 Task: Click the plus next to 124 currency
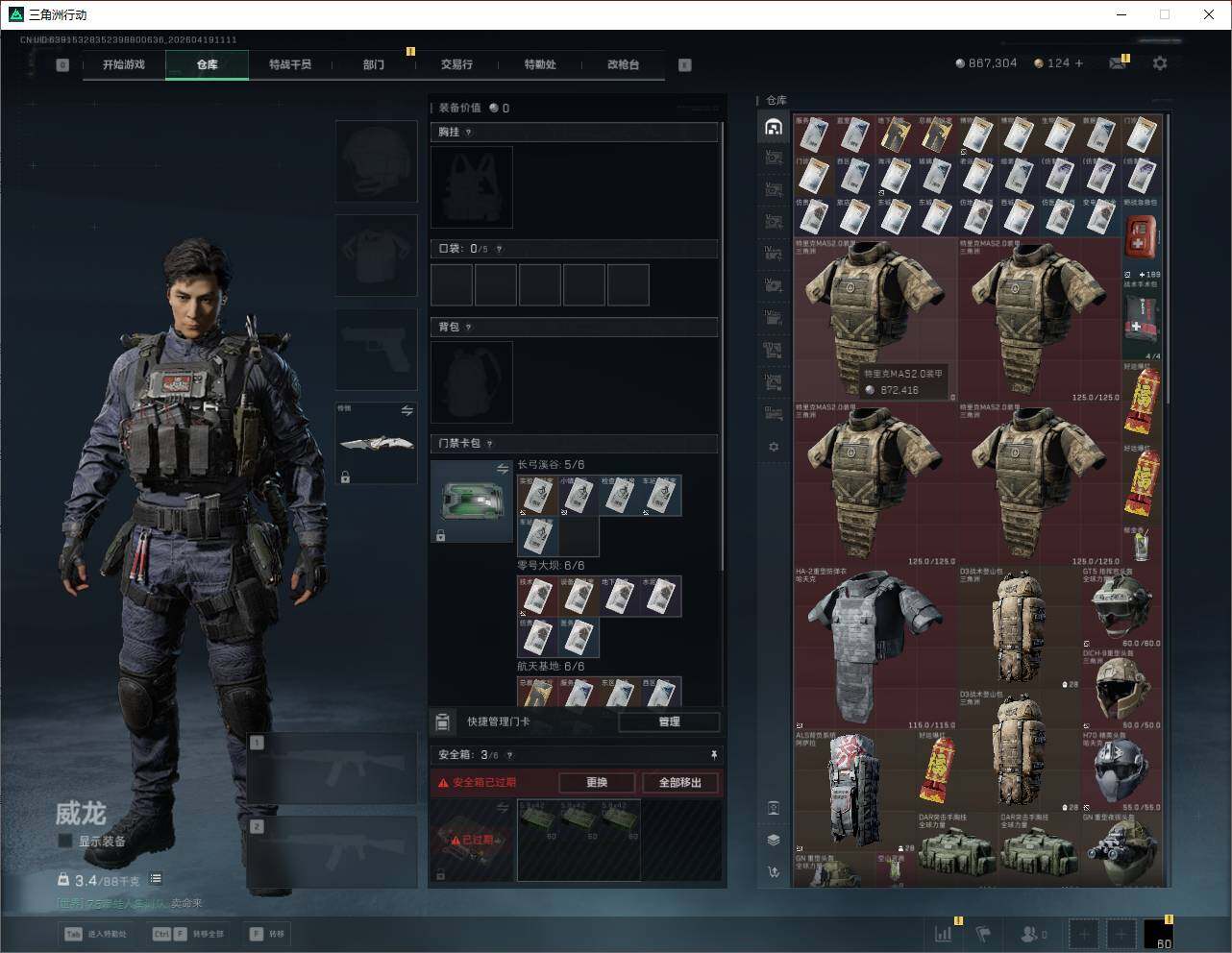(x=1079, y=63)
